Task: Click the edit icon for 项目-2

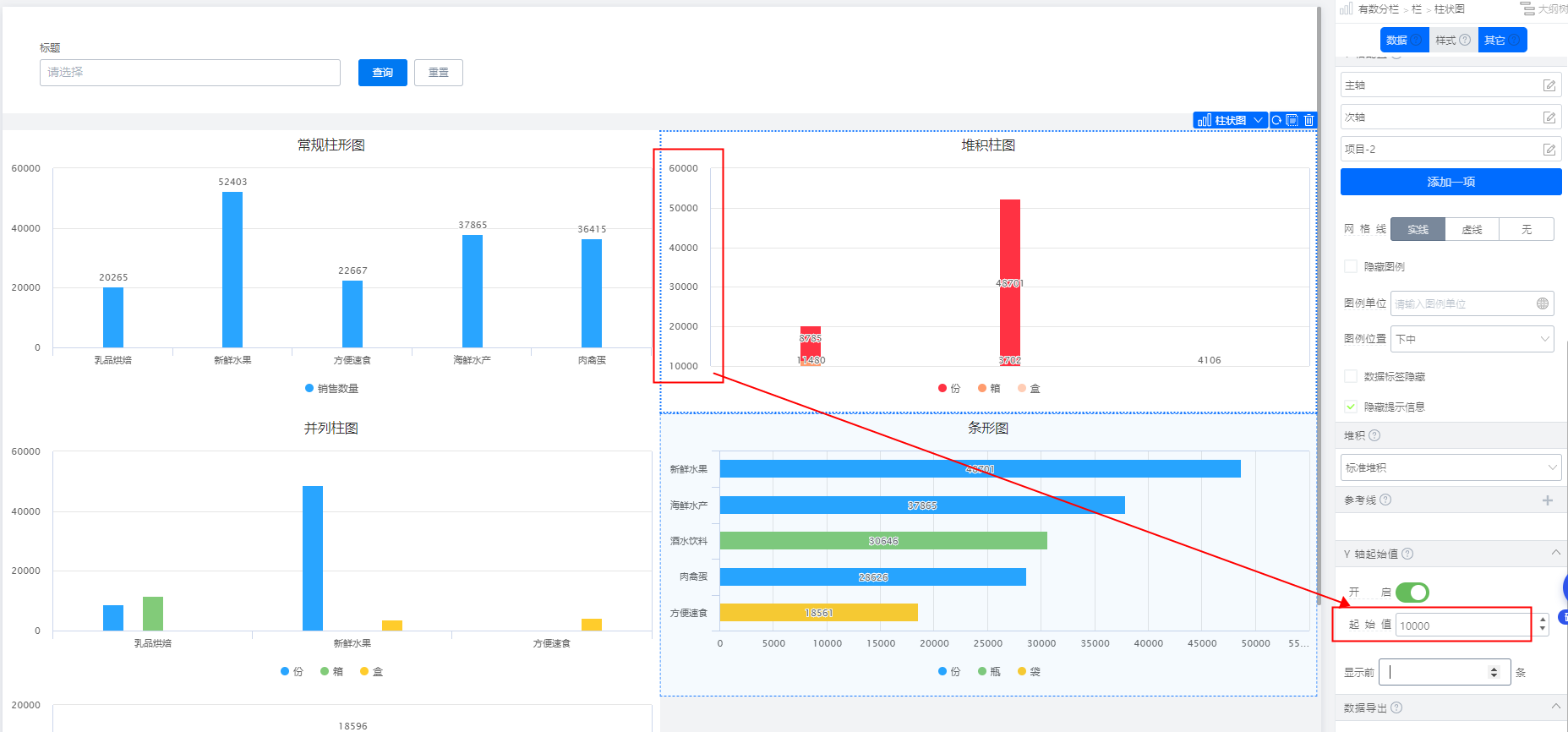Action: pyautogui.click(x=1549, y=150)
